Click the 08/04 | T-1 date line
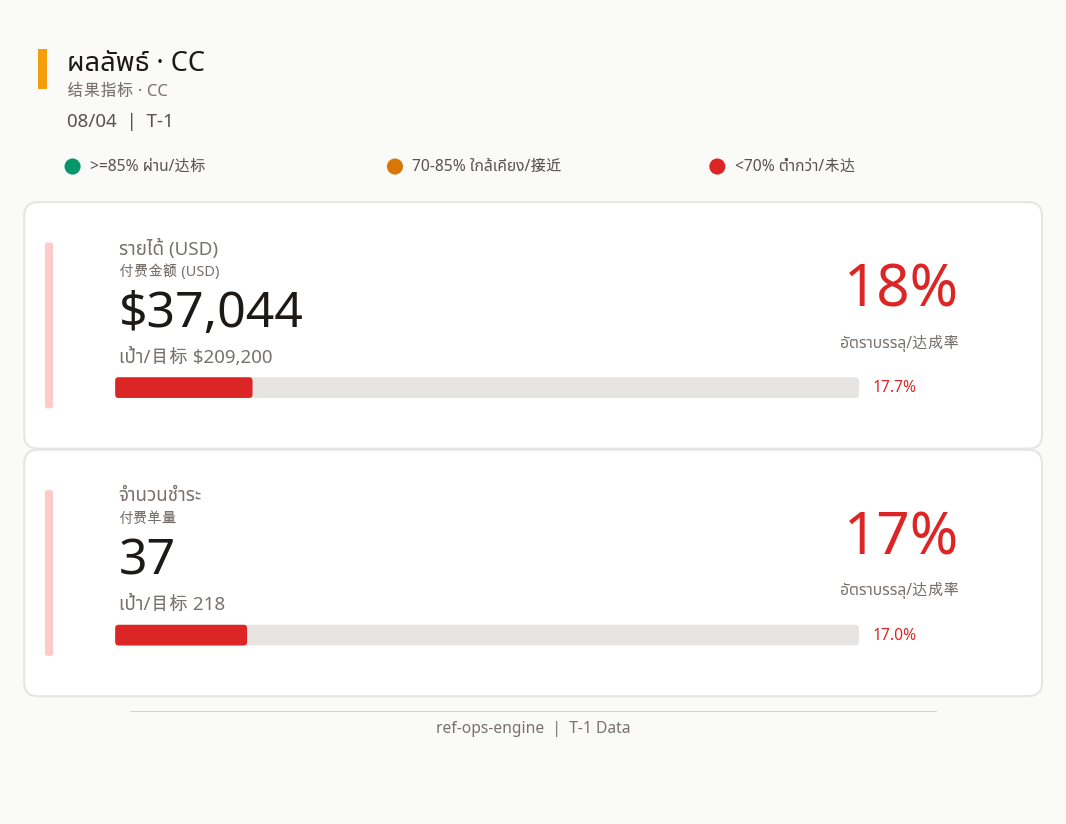The image size is (1066, 824). tap(120, 121)
